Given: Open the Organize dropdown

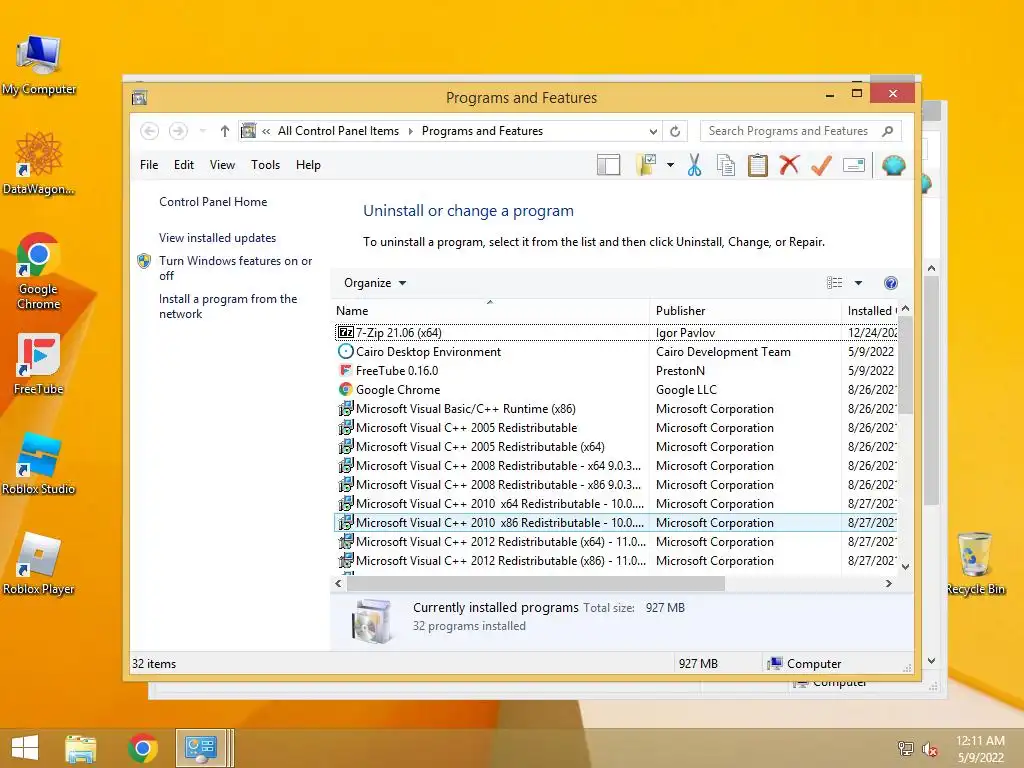Looking at the screenshot, I should click(375, 283).
